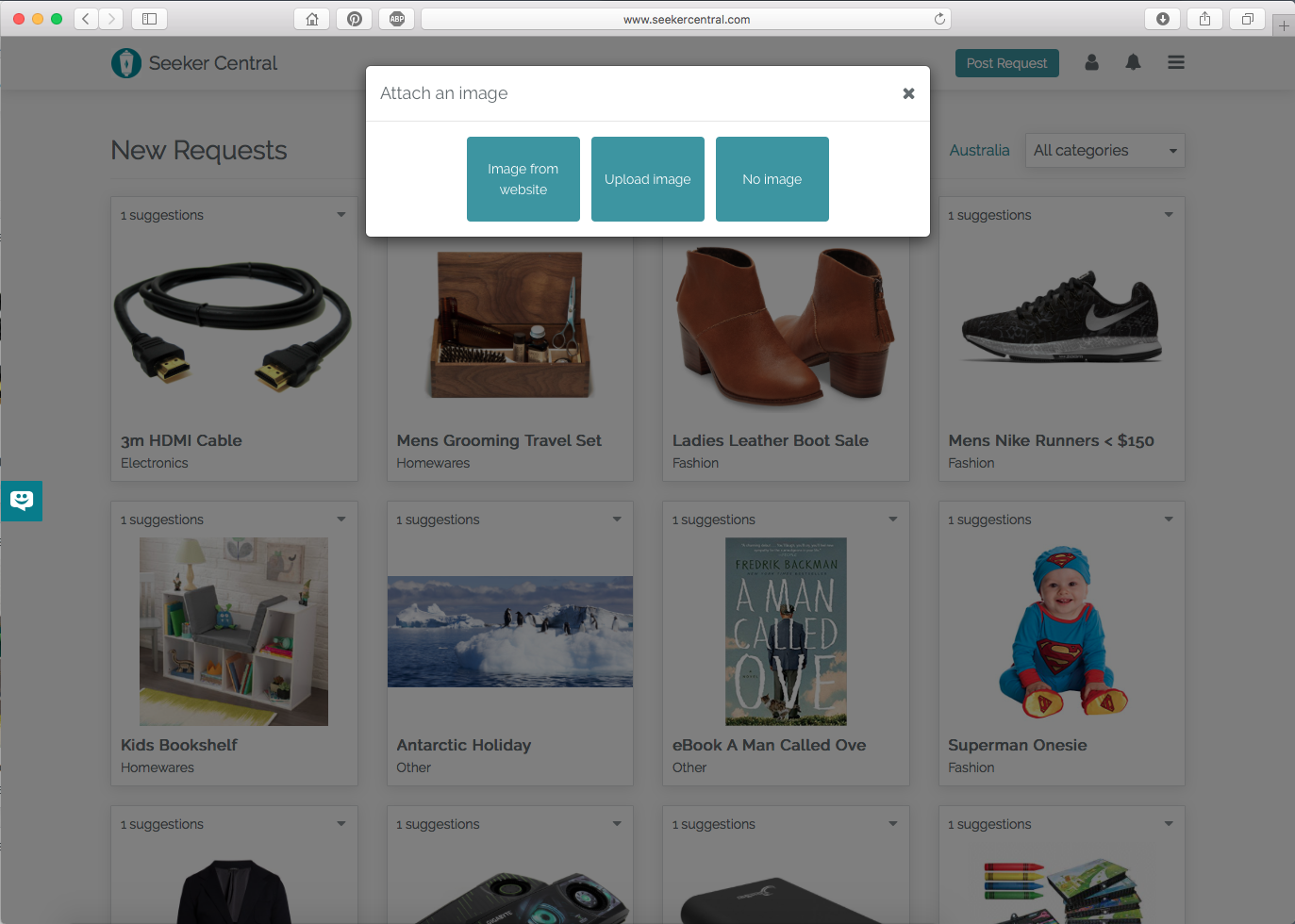Image resolution: width=1295 pixels, height=924 pixels.
Task: Open the Antarctic Holiday request title
Action: [x=464, y=745]
